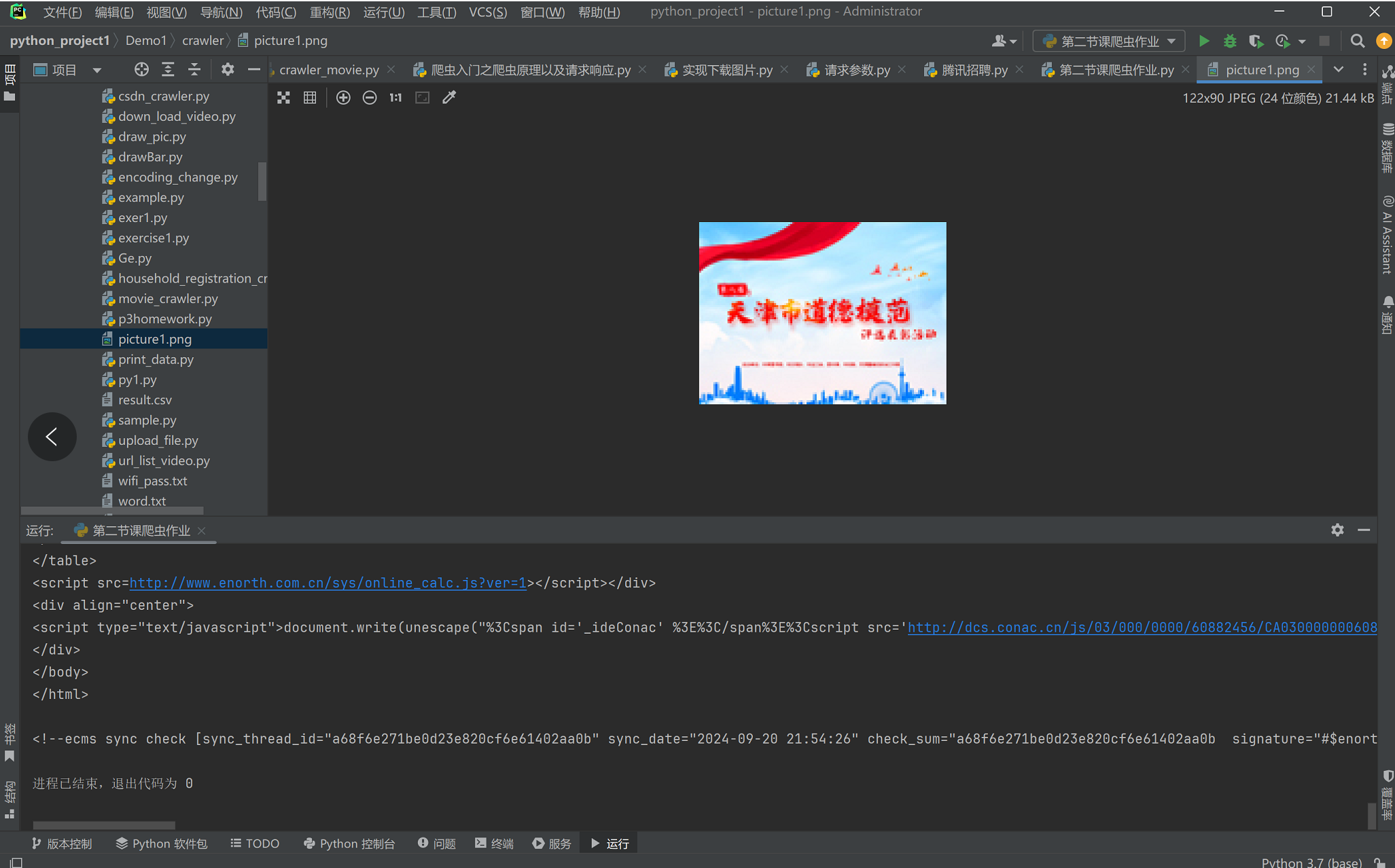1395x868 pixels.
Task: Select the color picker eyedropper tool
Action: point(449,98)
